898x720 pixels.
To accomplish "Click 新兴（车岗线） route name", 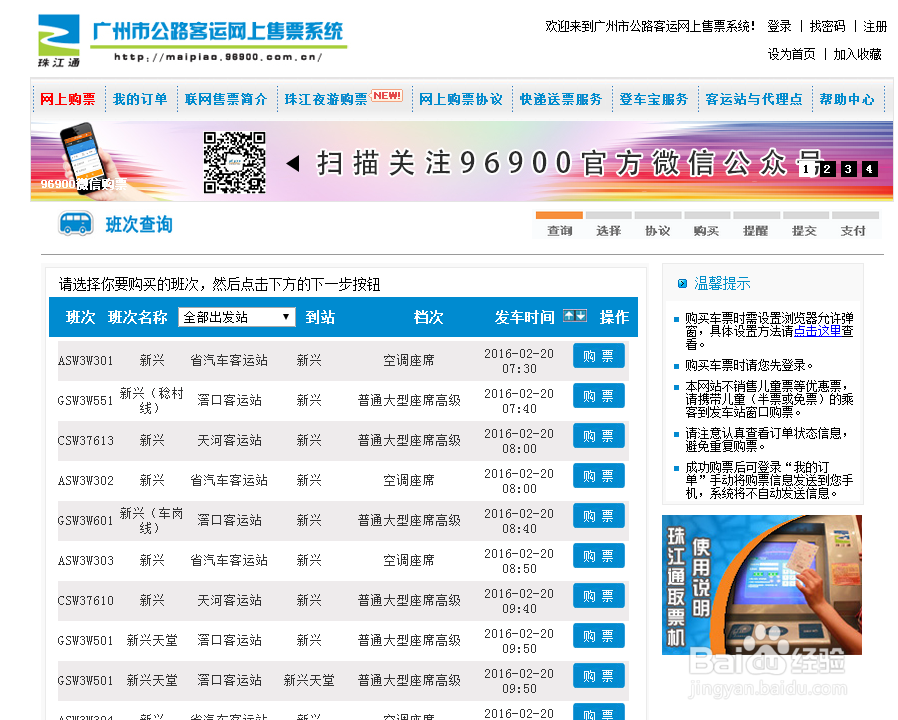I will coord(152,521).
